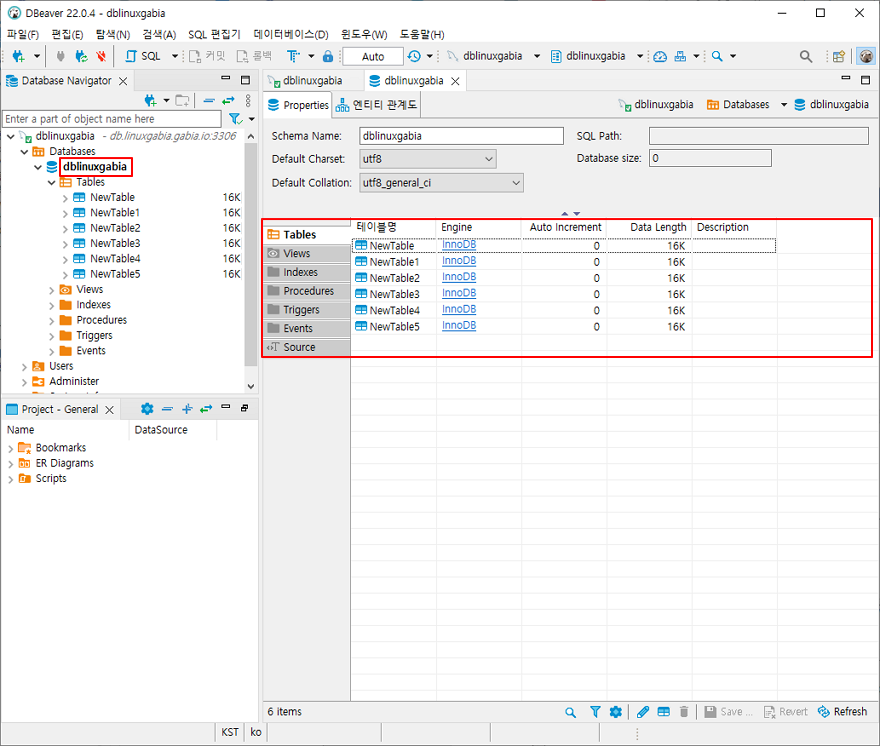The image size is (880, 746).
Task: Select the DBeaver perspective beaver icon
Action: [x=867, y=56]
